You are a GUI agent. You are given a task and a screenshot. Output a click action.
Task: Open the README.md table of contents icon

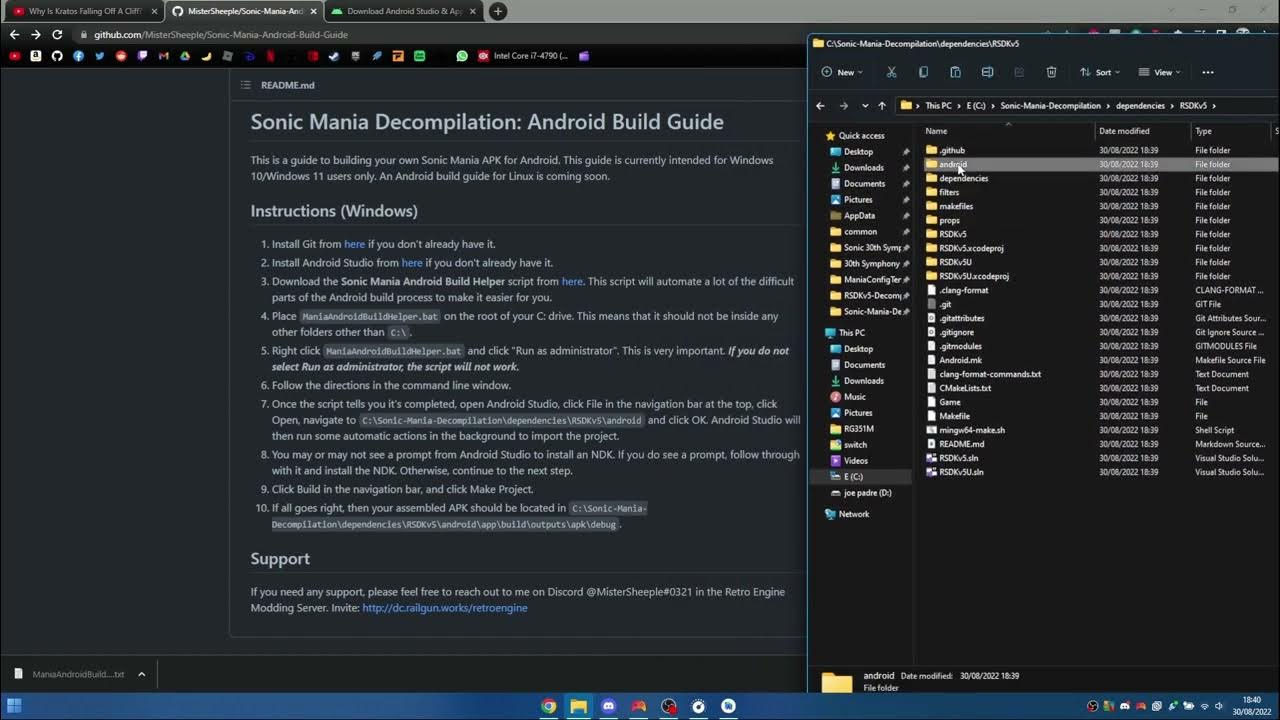coord(245,85)
